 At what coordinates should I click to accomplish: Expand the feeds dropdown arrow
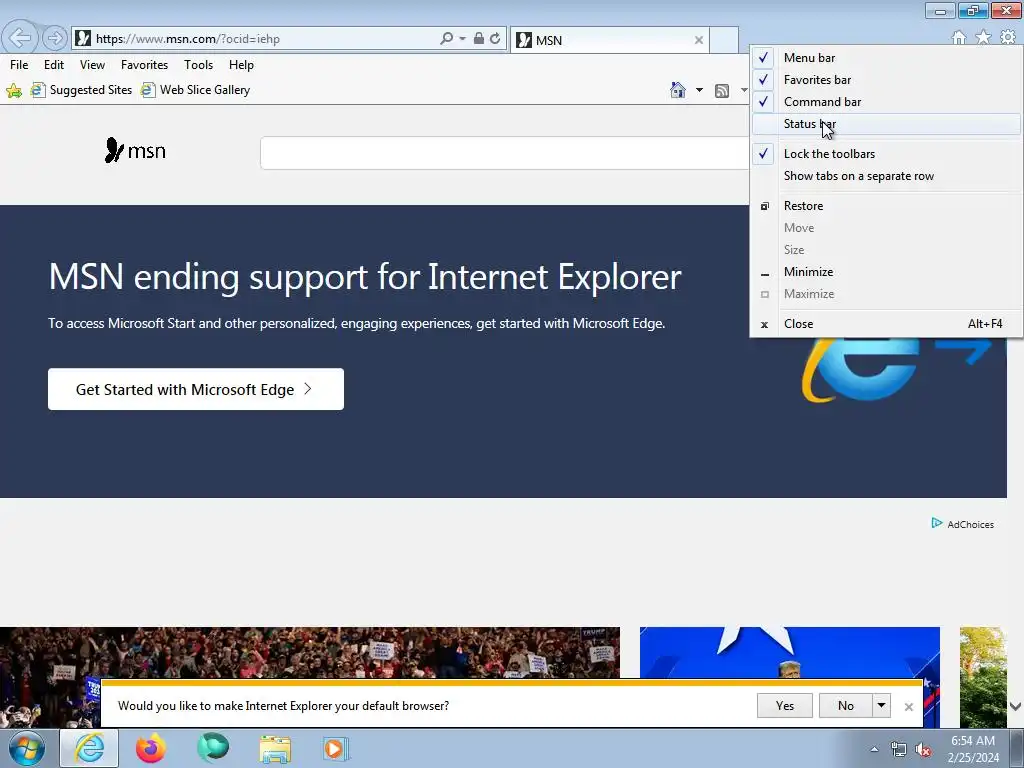[x=744, y=90]
